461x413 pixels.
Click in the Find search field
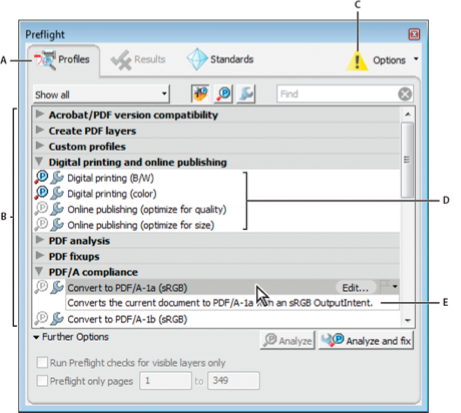click(337, 94)
